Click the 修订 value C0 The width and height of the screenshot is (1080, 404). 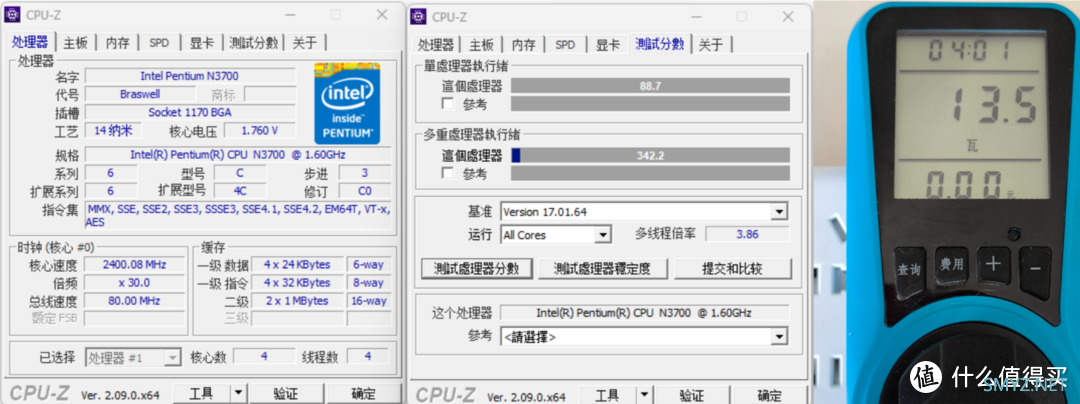click(x=364, y=191)
